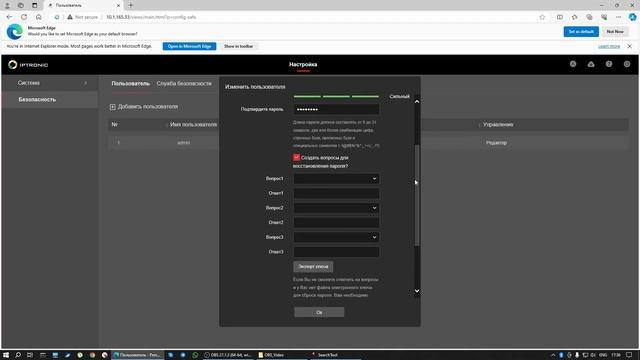Click Редактор link for admin row
The width and height of the screenshot is (640, 360).
(x=496, y=143)
